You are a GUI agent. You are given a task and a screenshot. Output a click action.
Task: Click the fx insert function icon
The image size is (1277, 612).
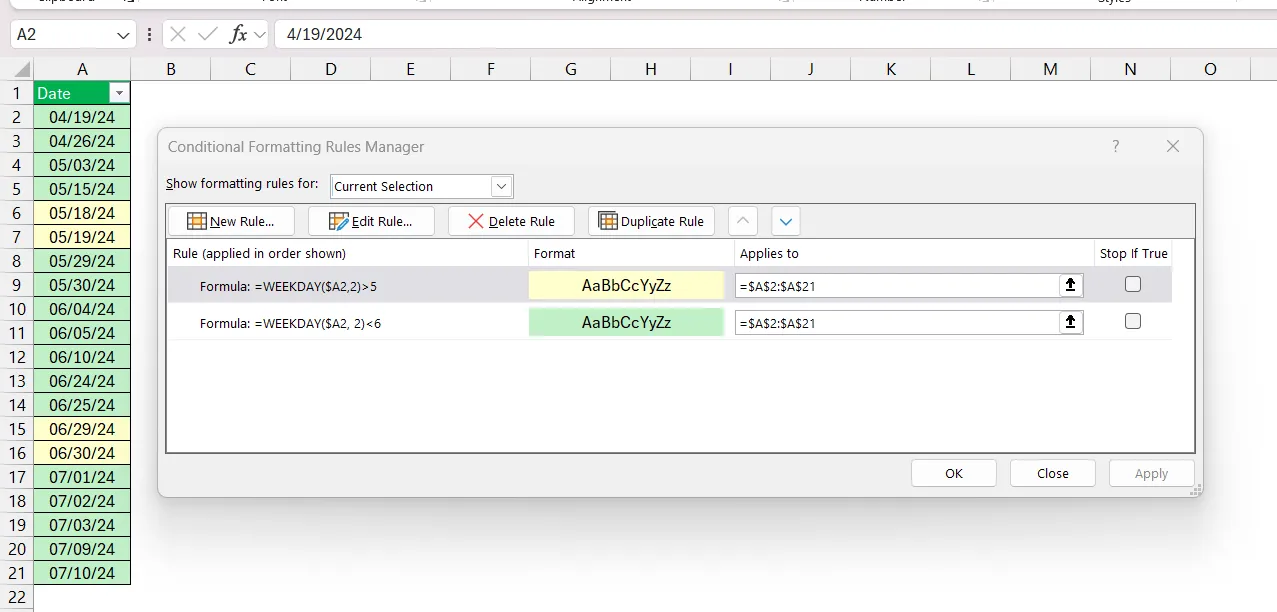coord(238,34)
